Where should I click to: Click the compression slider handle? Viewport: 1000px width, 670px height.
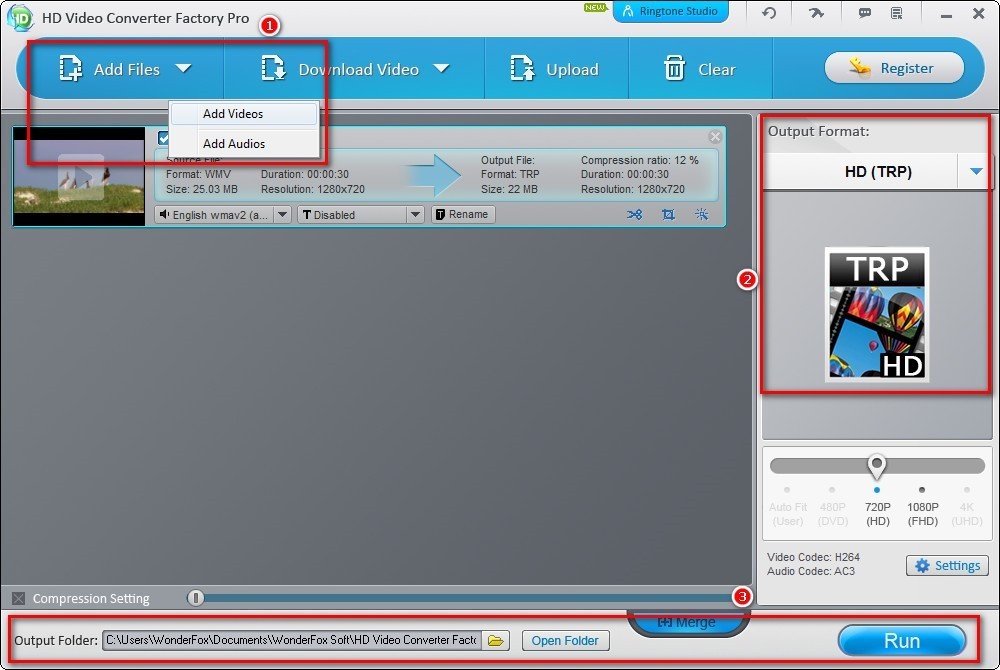tap(196, 597)
